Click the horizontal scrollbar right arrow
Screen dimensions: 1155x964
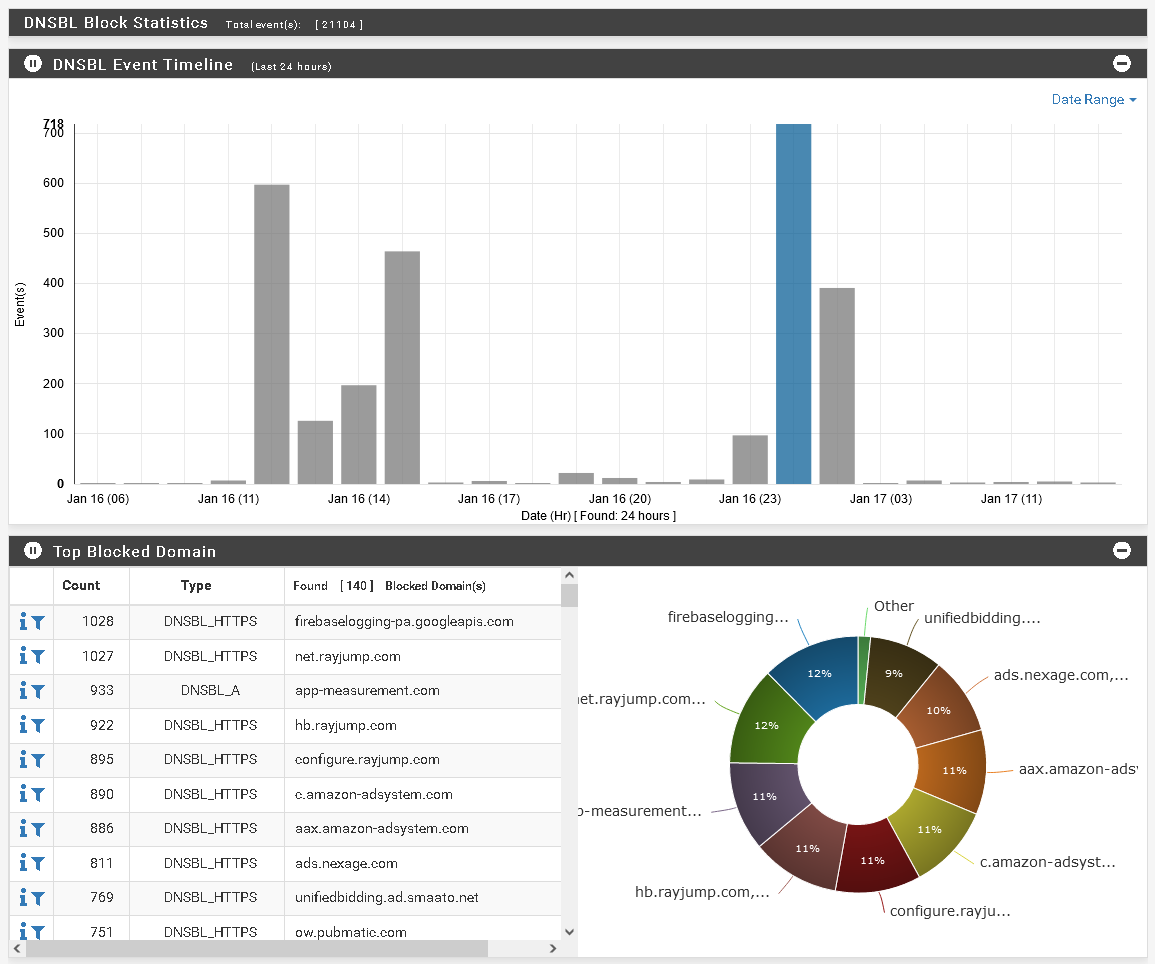point(553,949)
